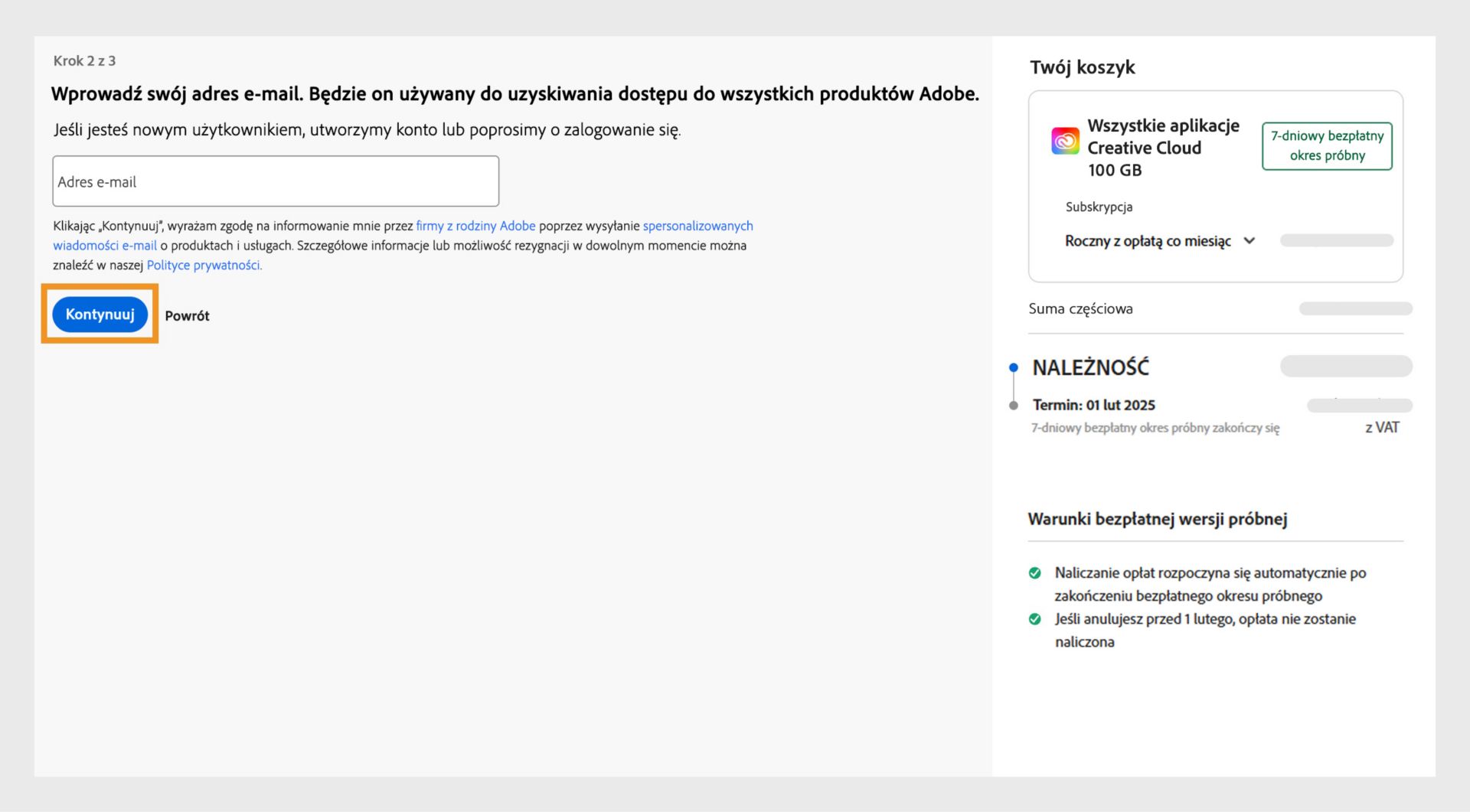The image size is (1470, 812).
Task: Click the Creative Cloud app icon
Action: (x=1065, y=141)
